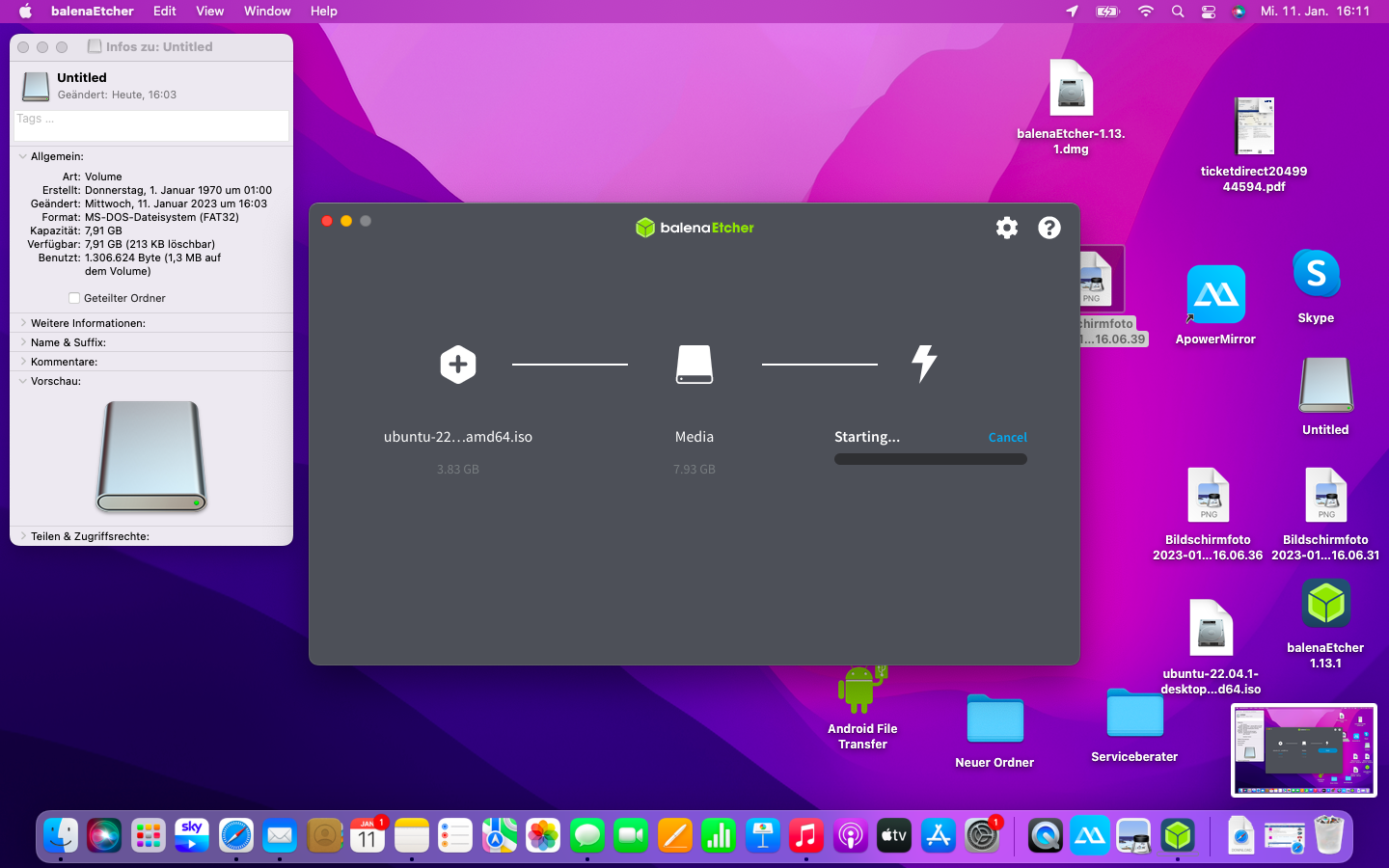
Task: Expand the Name & Suffix section
Action: coord(22,342)
